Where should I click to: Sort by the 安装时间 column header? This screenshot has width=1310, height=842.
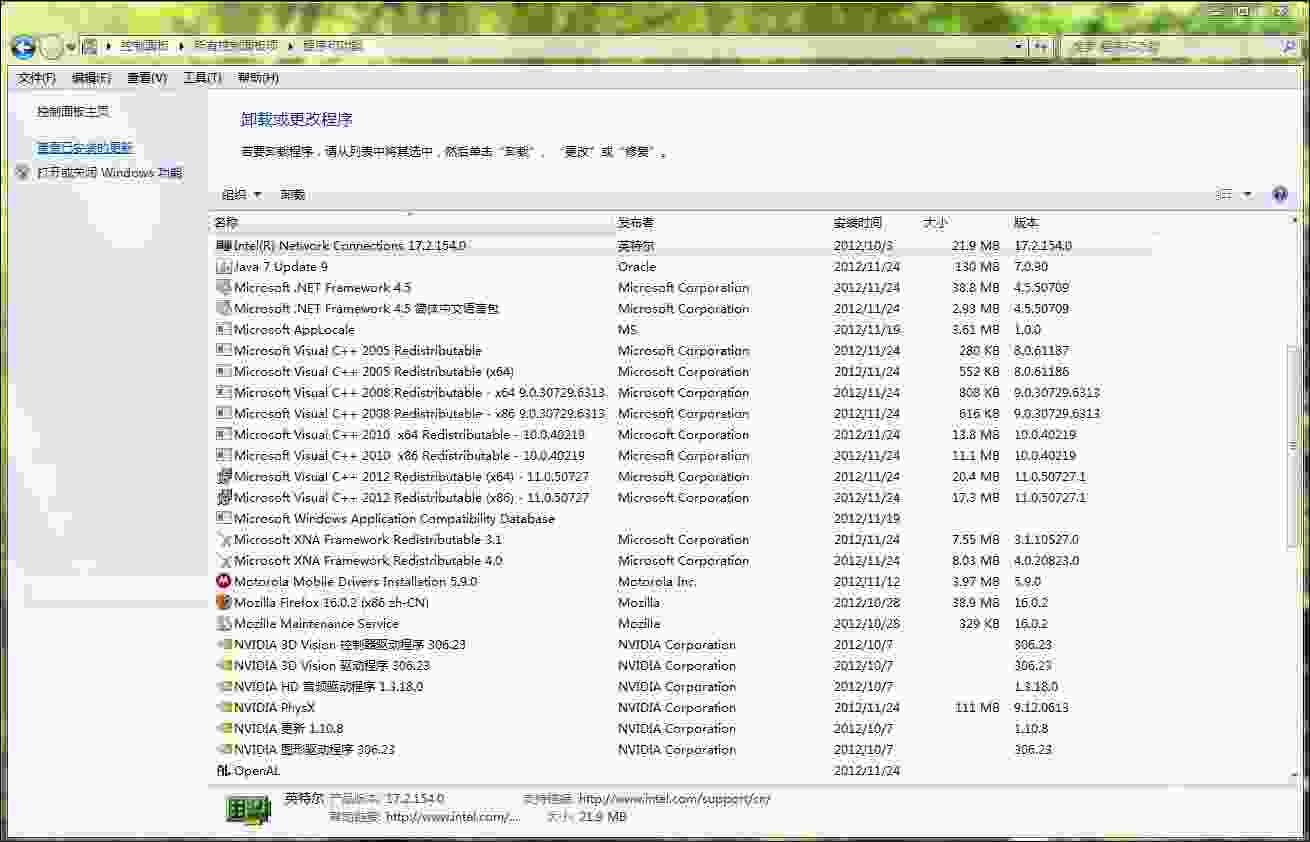pyautogui.click(x=872, y=223)
